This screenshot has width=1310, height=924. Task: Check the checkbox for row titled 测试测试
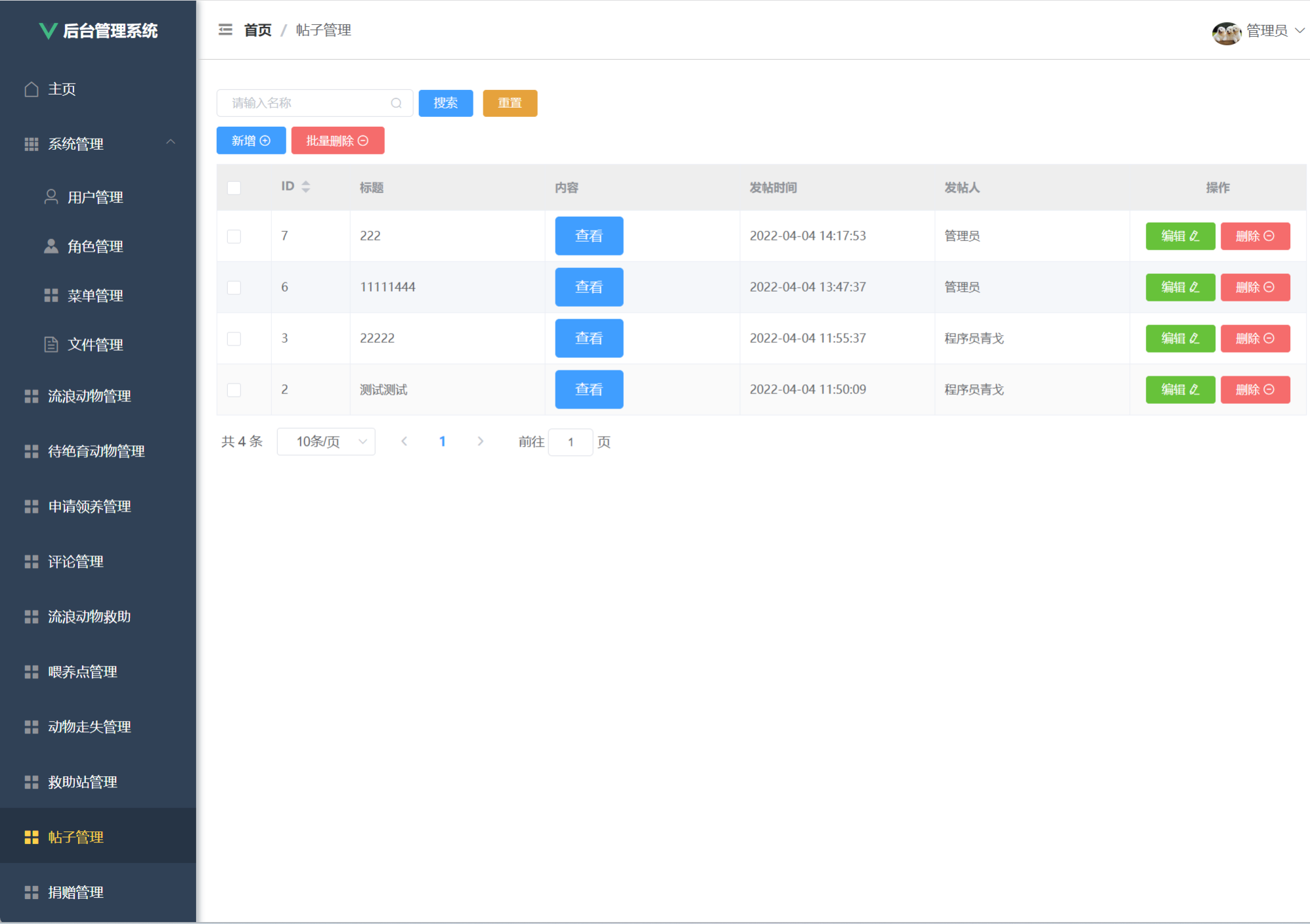pyautogui.click(x=234, y=389)
